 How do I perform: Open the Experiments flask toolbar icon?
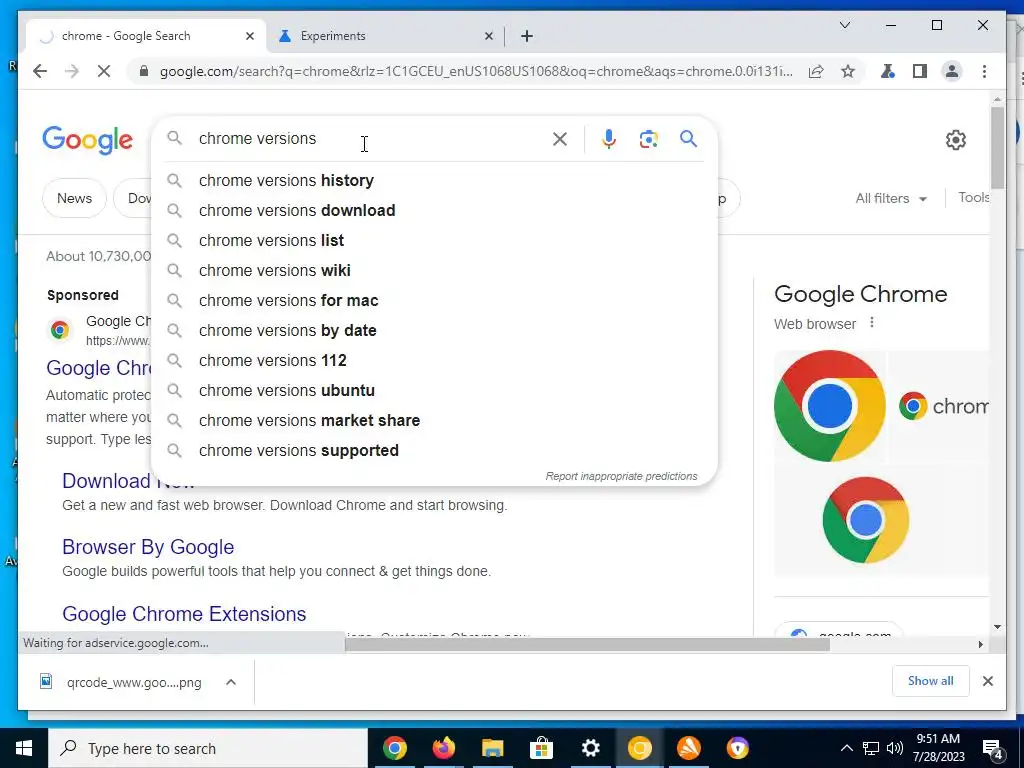888,71
